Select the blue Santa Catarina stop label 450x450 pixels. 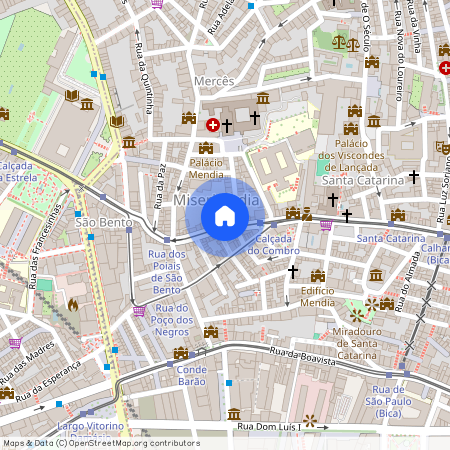391,239
